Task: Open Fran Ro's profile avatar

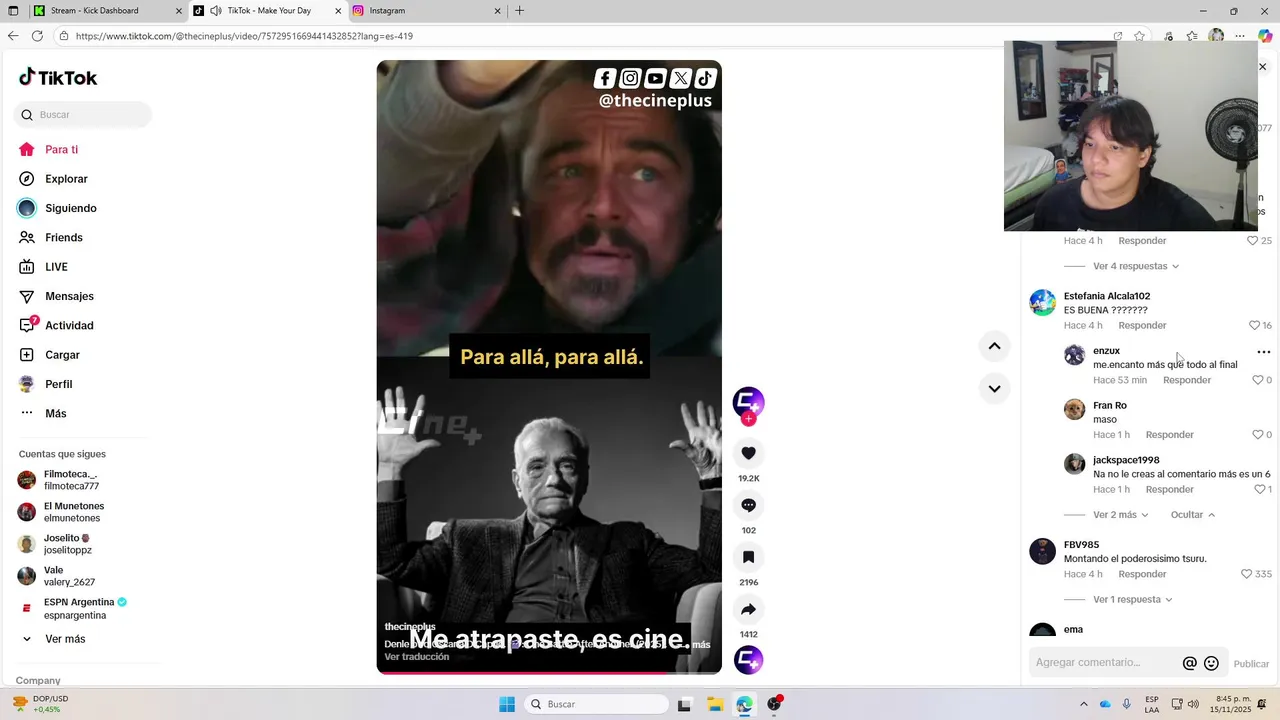Action: (1074, 410)
